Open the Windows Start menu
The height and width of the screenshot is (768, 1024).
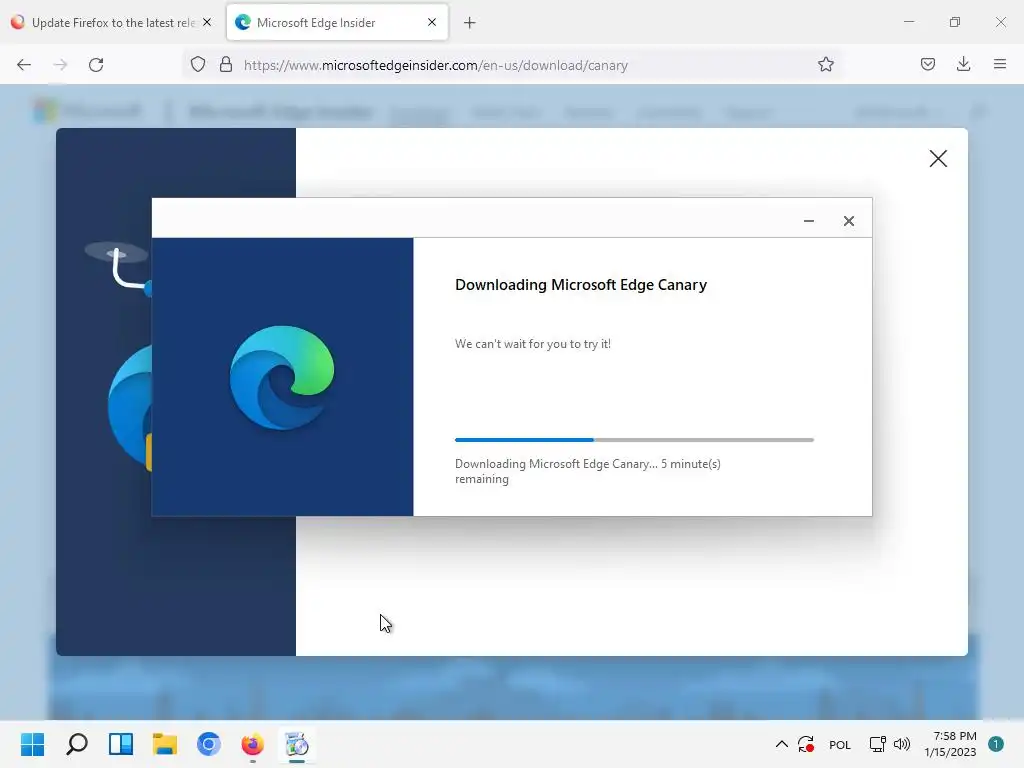click(33, 744)
